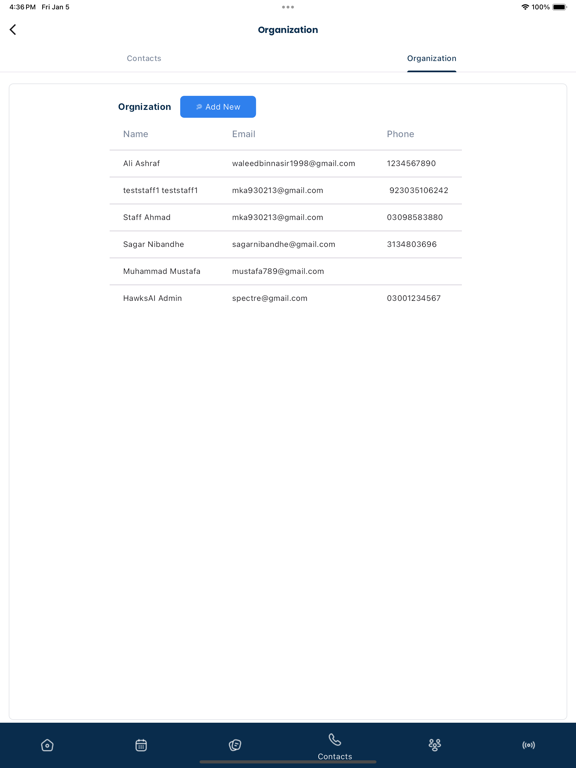Click teststaff1's email mka930213@gmail.com
This screenshot has height=768, width=576.
(x=277, y=190)
